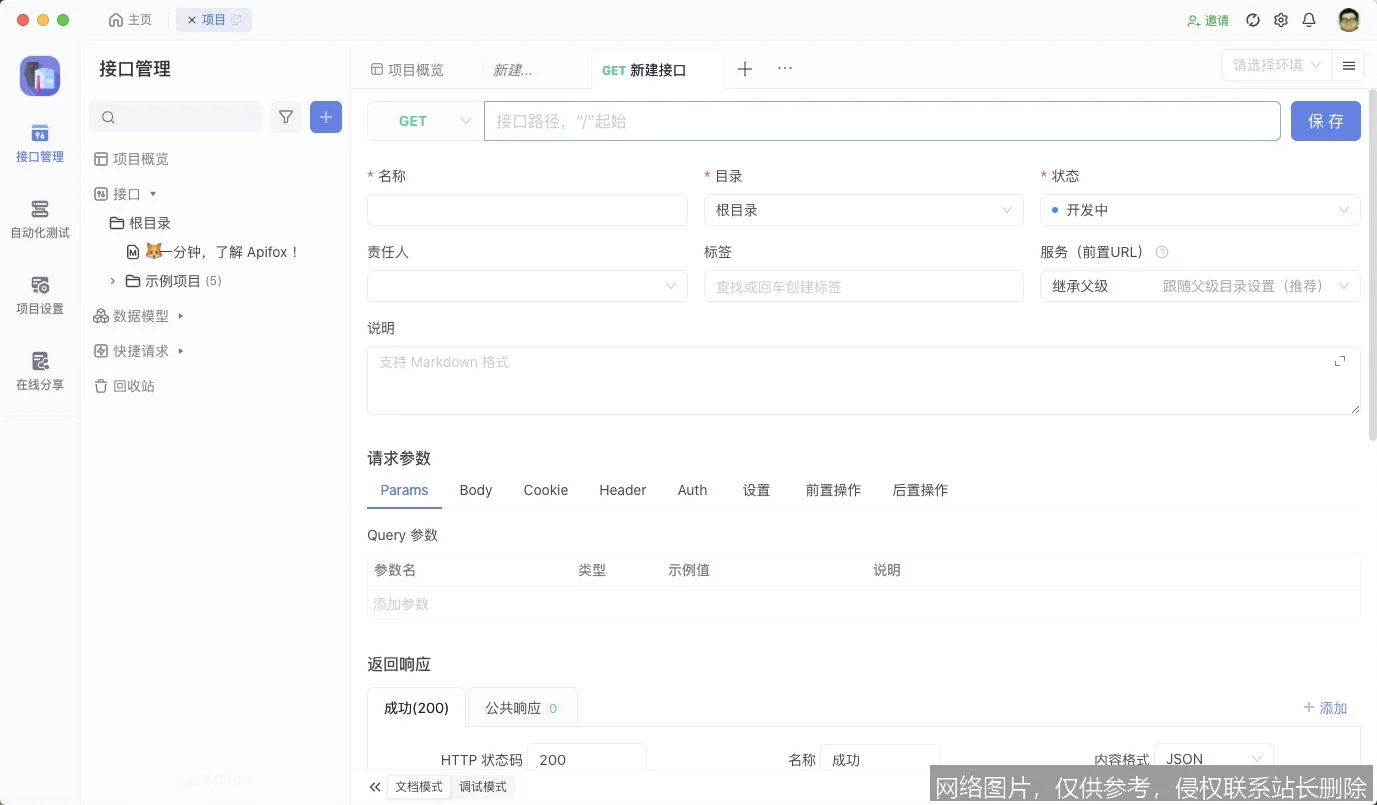The height and width of the screenshot is (805, 1377).
Task: Click the Apifox project logo
Action: coord(40,76)
